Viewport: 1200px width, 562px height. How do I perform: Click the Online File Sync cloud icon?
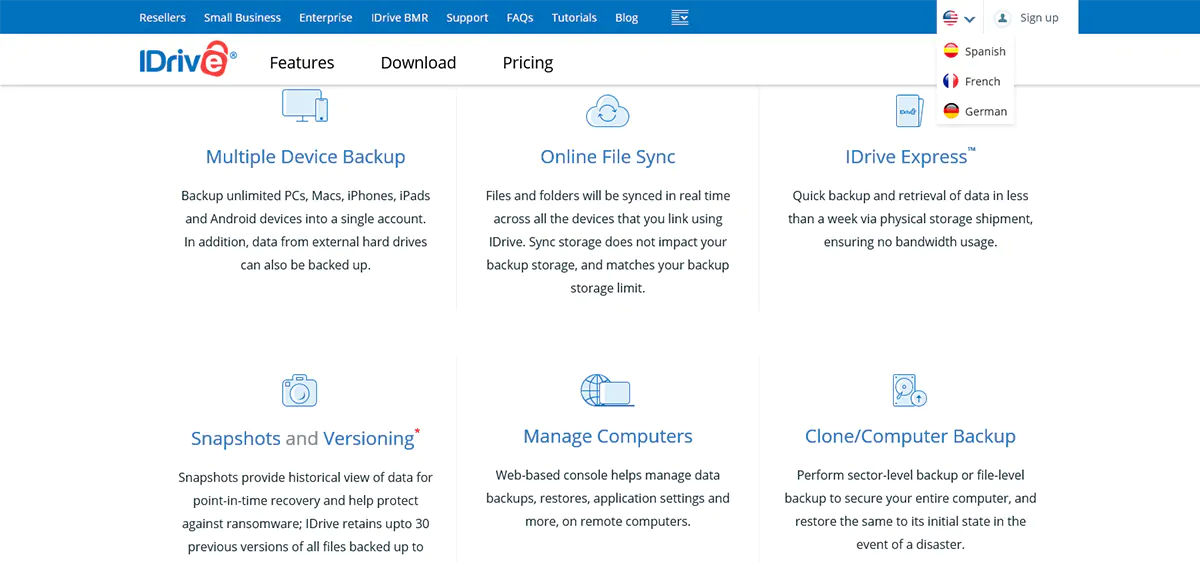coord(607,111)
